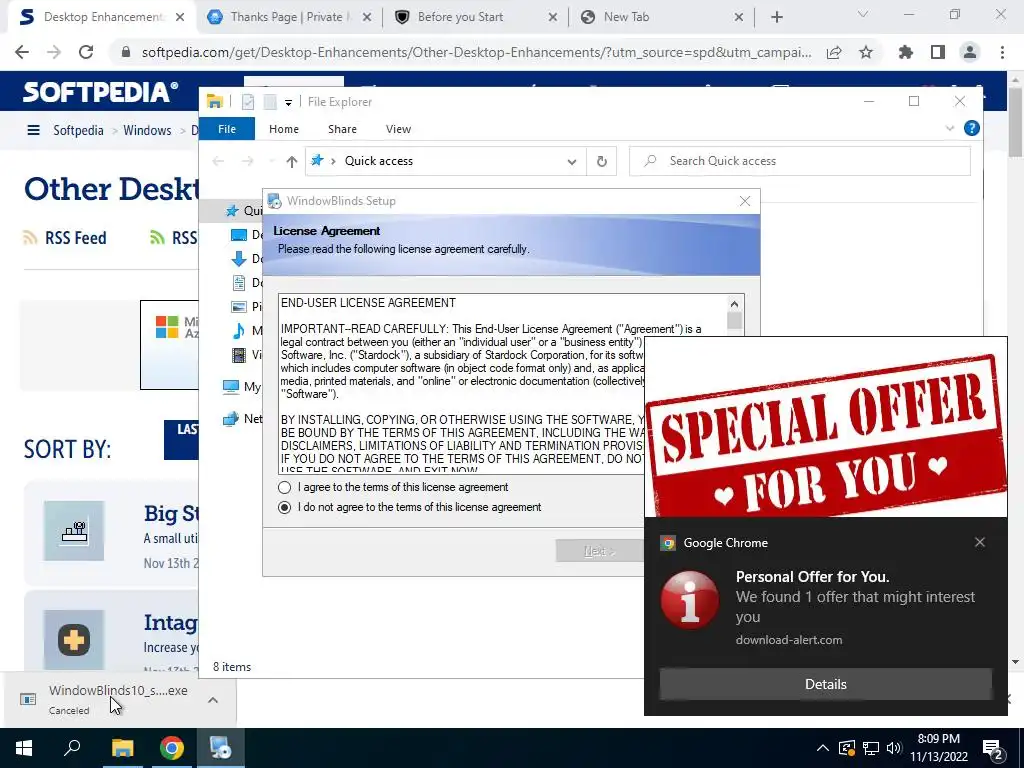Click Intag app thumbnail icon
This screenshot has height=768, width=1024.
click(x=74, y=640)
